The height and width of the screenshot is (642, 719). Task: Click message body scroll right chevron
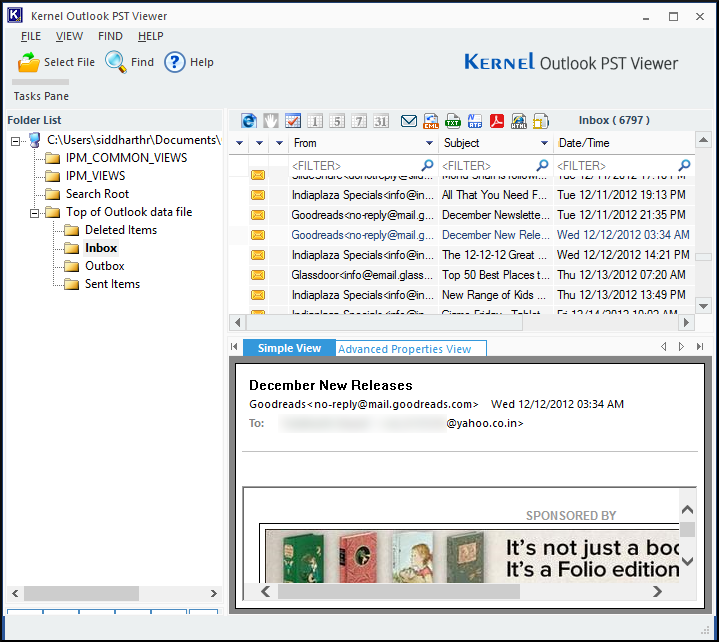pyautogui.click(x=657, y=592)
